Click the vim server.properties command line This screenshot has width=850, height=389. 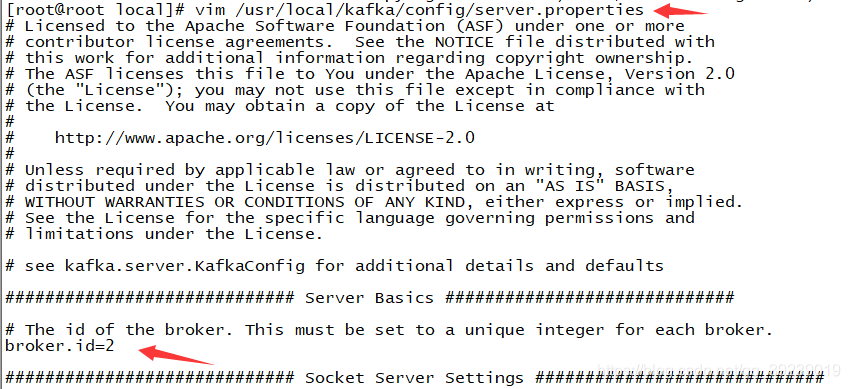coord(324,10)
